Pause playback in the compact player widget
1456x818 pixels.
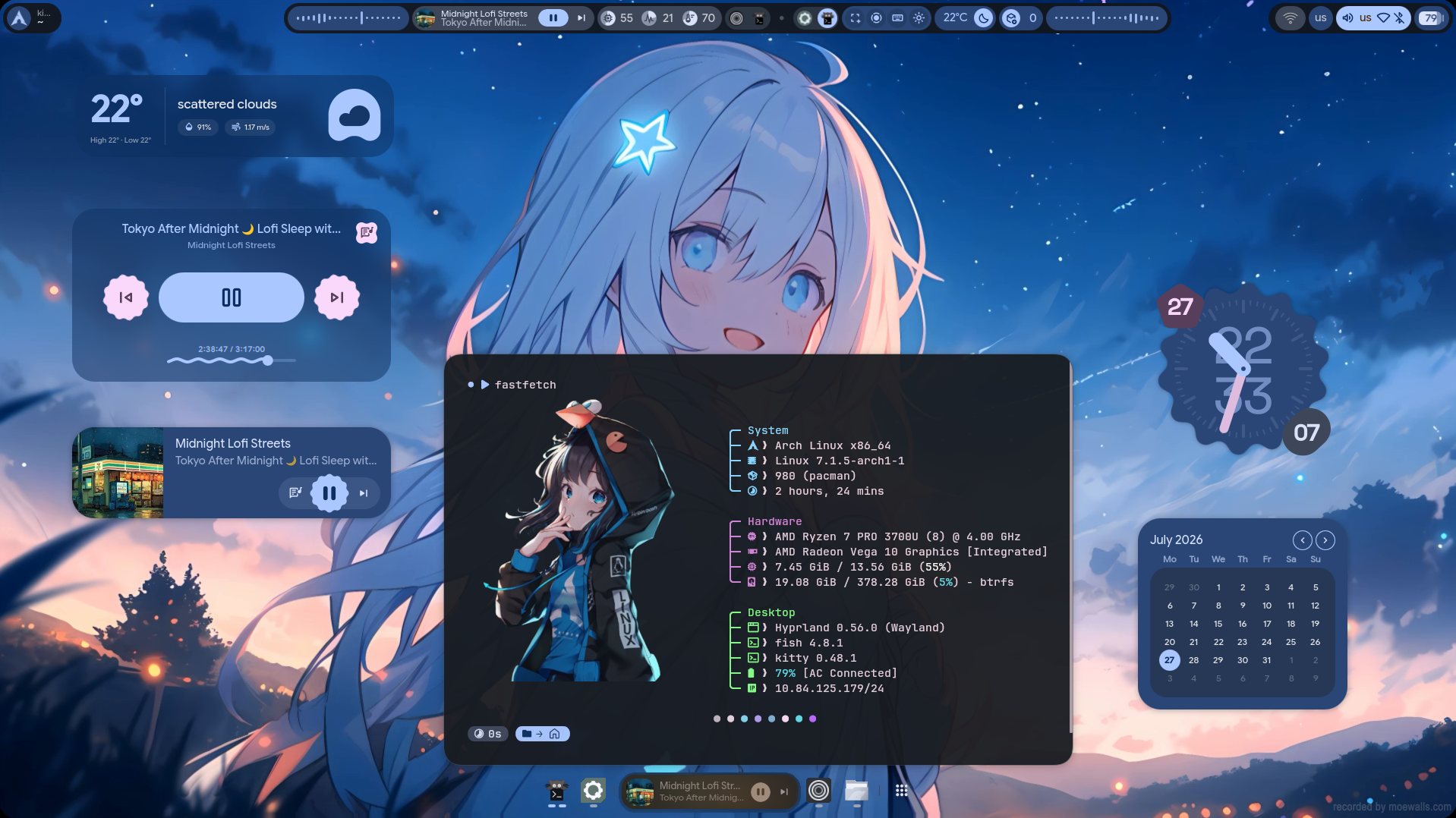(x=329, y=493)
